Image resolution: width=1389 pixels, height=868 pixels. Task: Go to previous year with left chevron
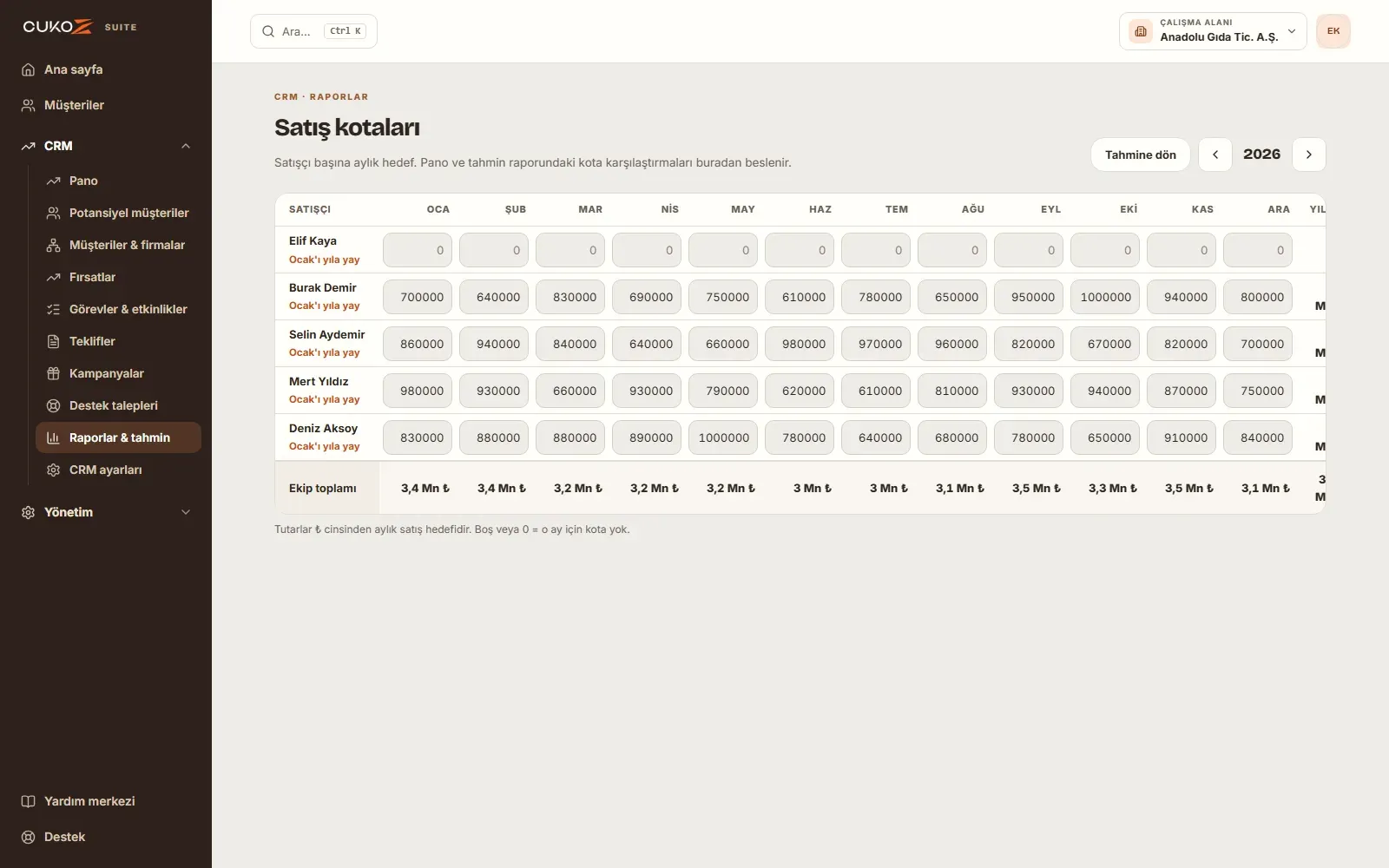tap(1215, 155)
